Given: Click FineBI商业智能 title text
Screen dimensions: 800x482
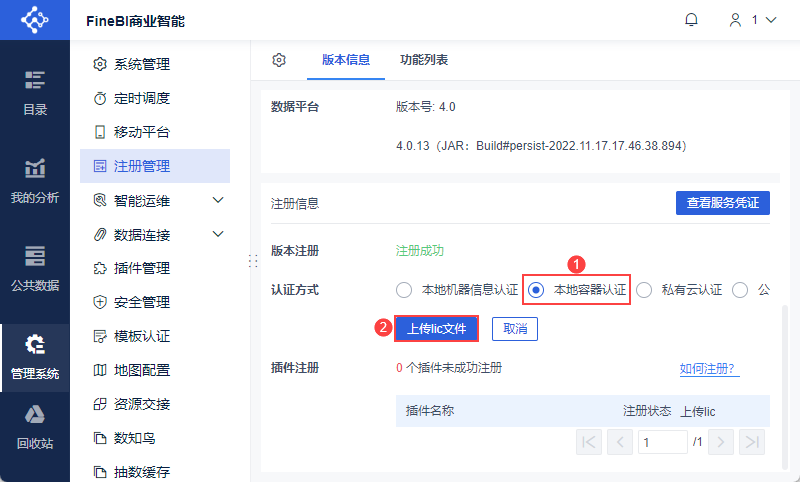Looking at the screenshot, I should pyautogui.click(x=135, y=21).
